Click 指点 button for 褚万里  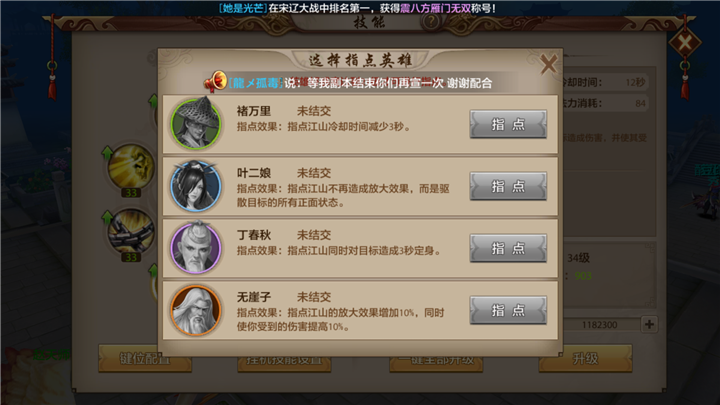pos(508,124)
